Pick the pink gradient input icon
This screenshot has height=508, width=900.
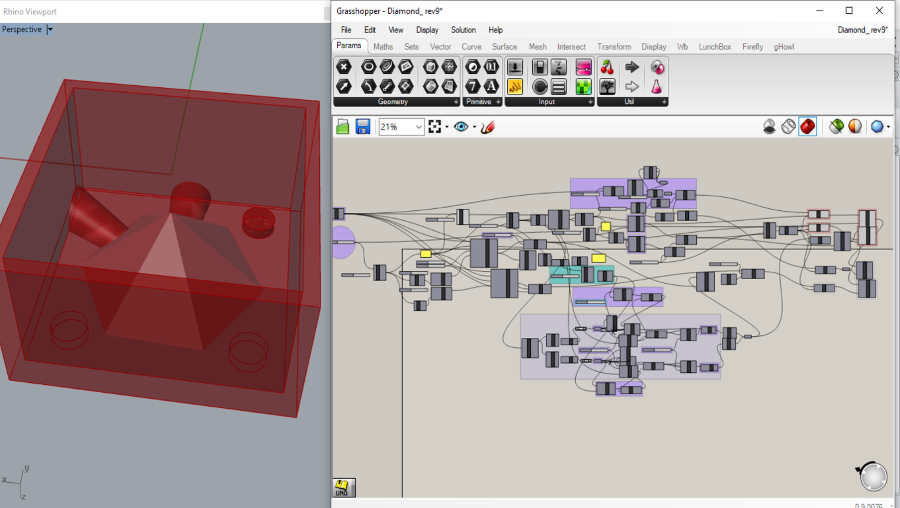583,67
